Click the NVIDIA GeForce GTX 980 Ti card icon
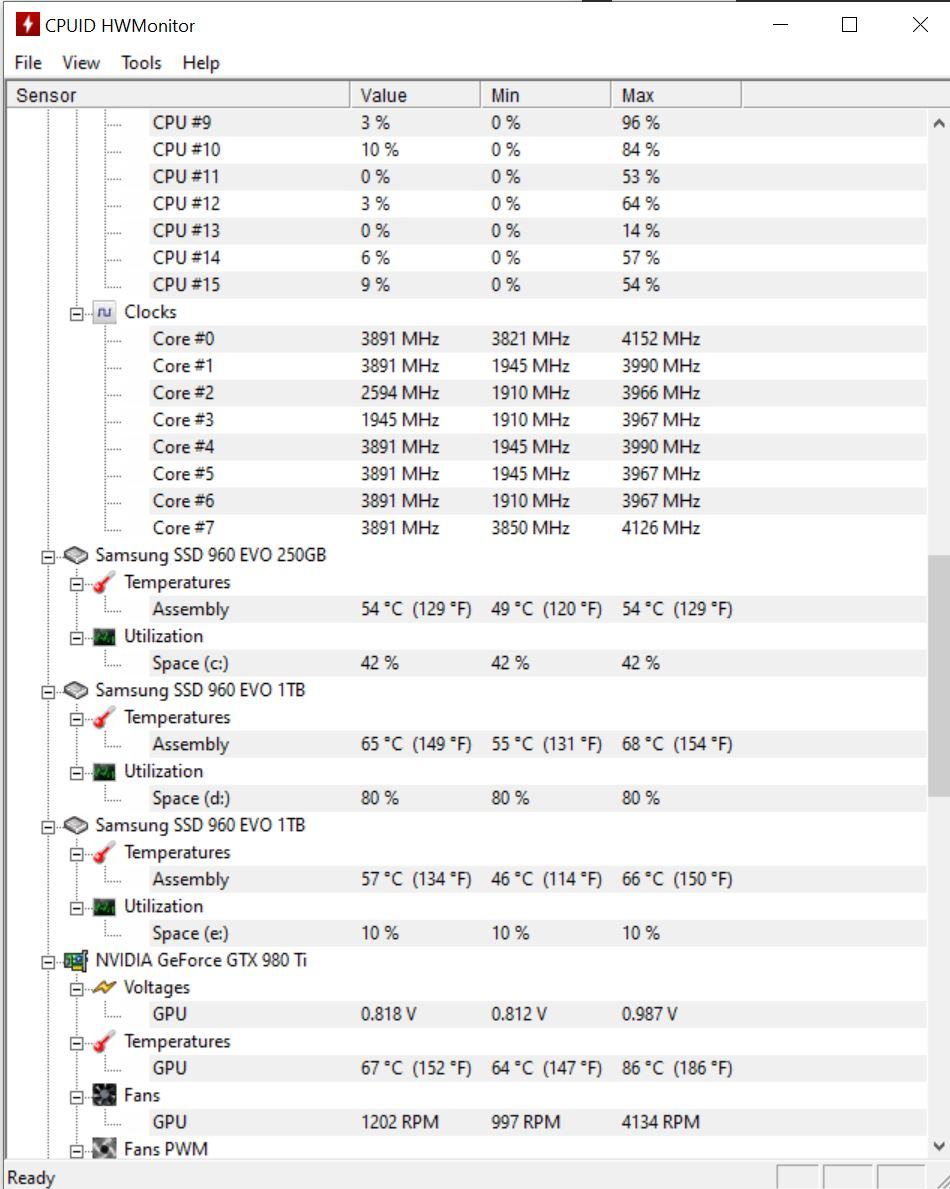The width and height of the screenshot is (950, 1189). click(x=75, y=961)
